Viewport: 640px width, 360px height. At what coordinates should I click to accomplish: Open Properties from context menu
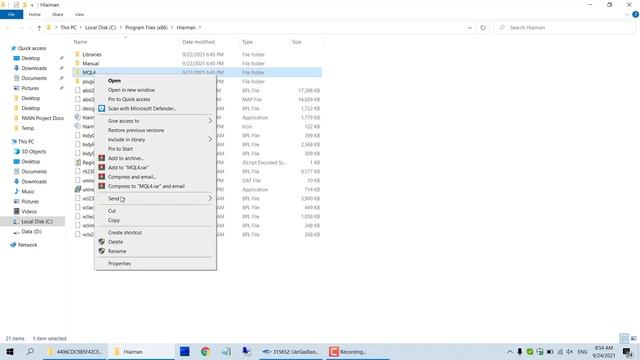click(120, 264)
